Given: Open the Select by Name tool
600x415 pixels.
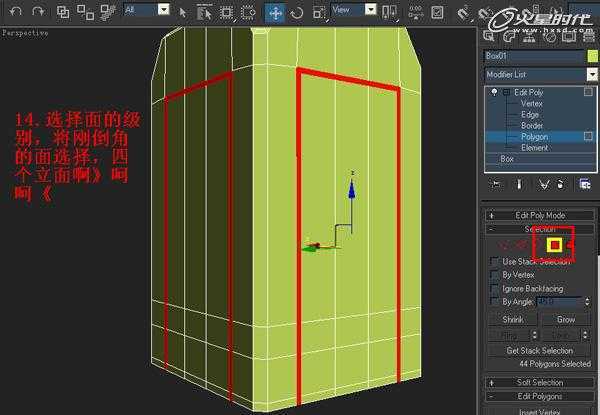Looking at the screenshot, I should click(x=204, y=13).
